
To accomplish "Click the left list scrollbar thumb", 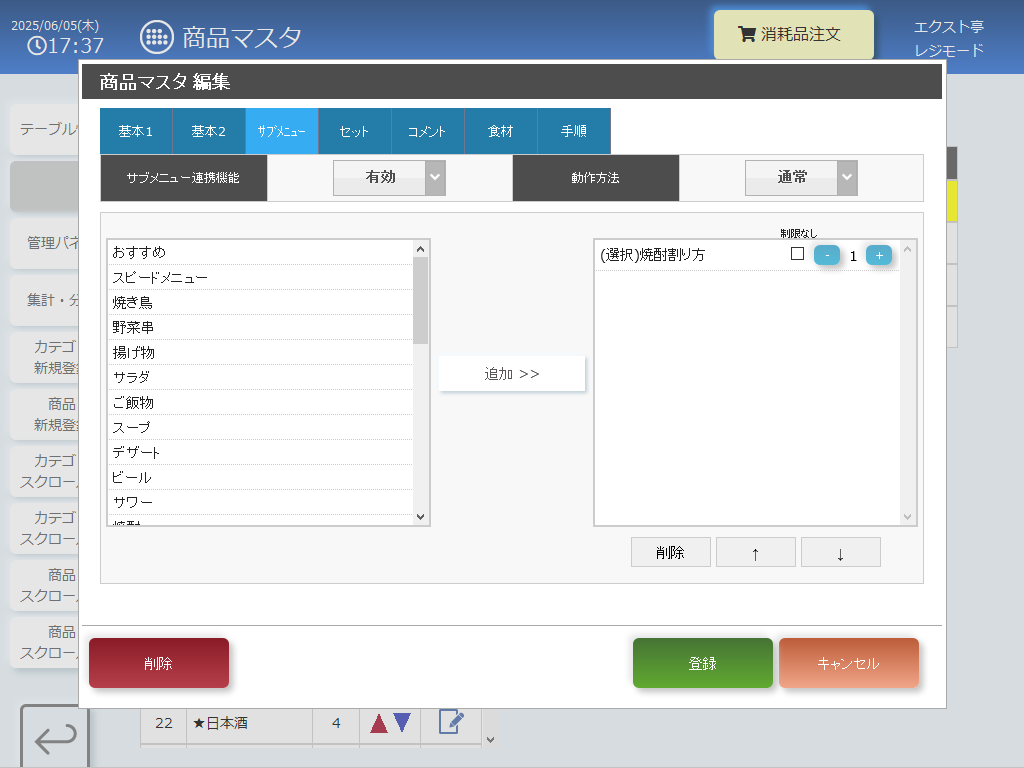I will pyautogui.click(x=421, y=300).
